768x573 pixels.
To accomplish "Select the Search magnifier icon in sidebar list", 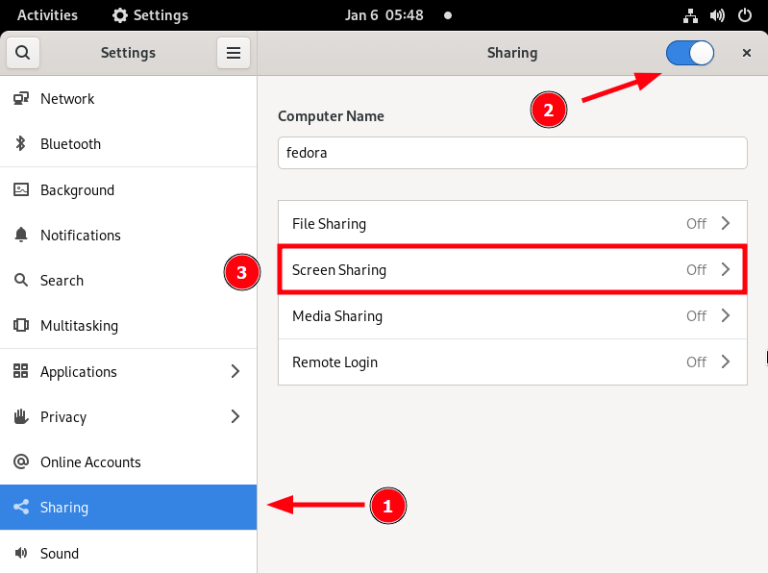I will pyautogui.click(x=21, y=280).
